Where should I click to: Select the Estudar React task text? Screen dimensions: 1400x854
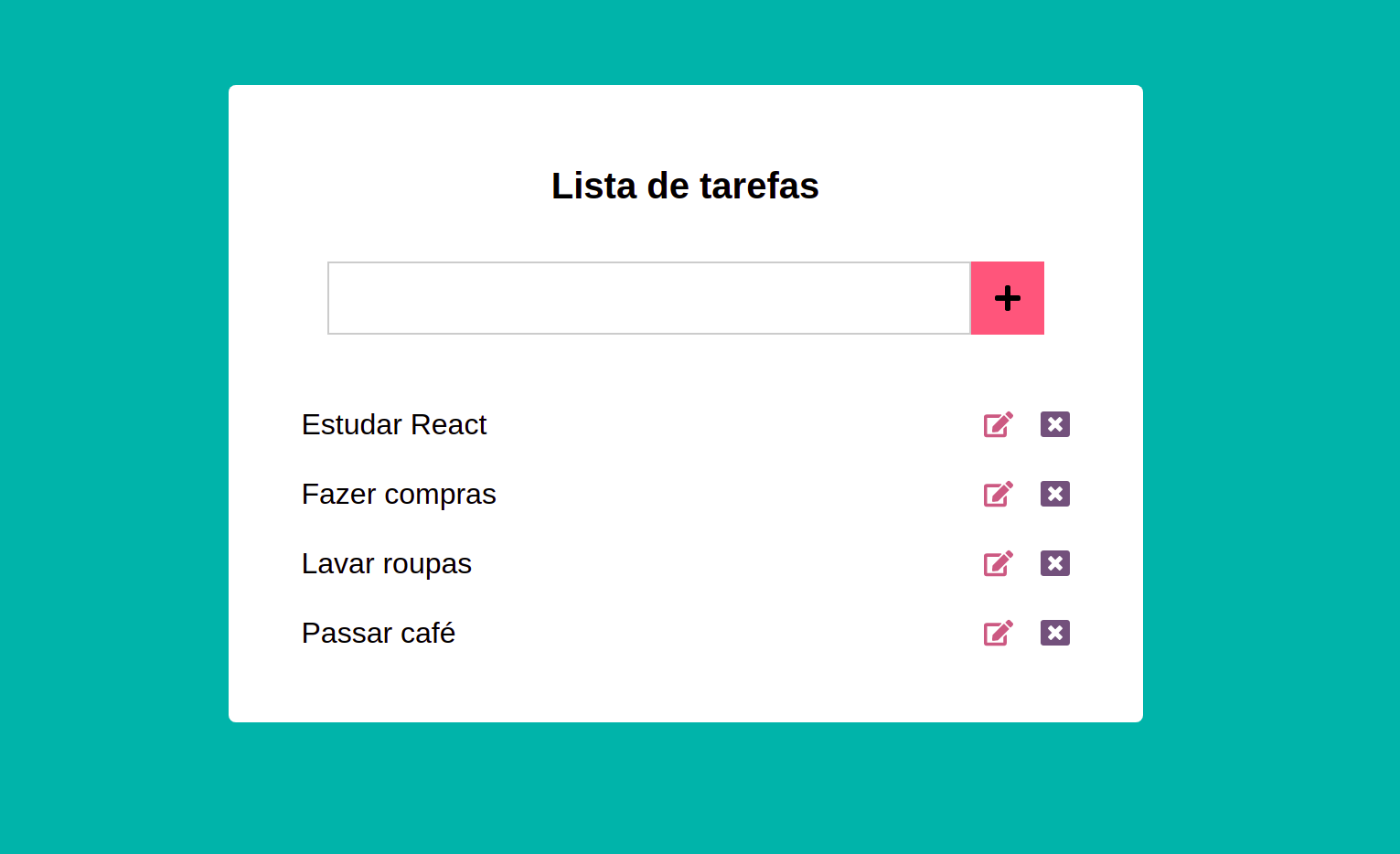click(x=394, y=424)
